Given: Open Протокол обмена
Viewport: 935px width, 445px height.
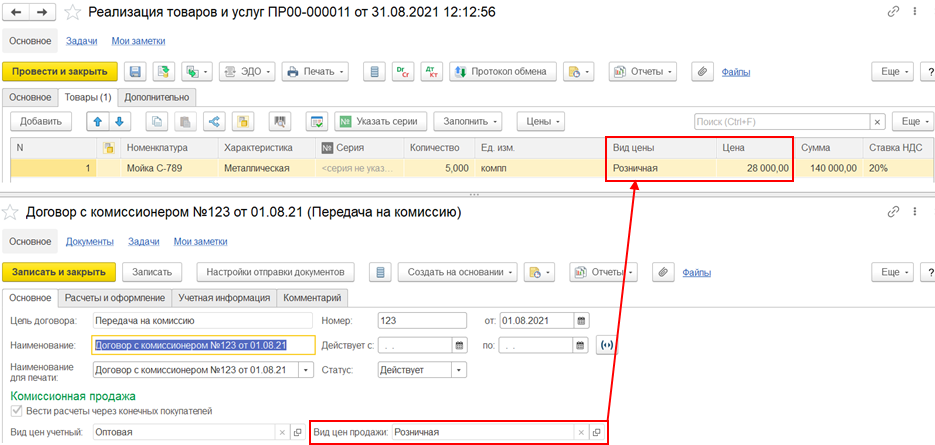Looking at the screenshot, I should [502, 72].
